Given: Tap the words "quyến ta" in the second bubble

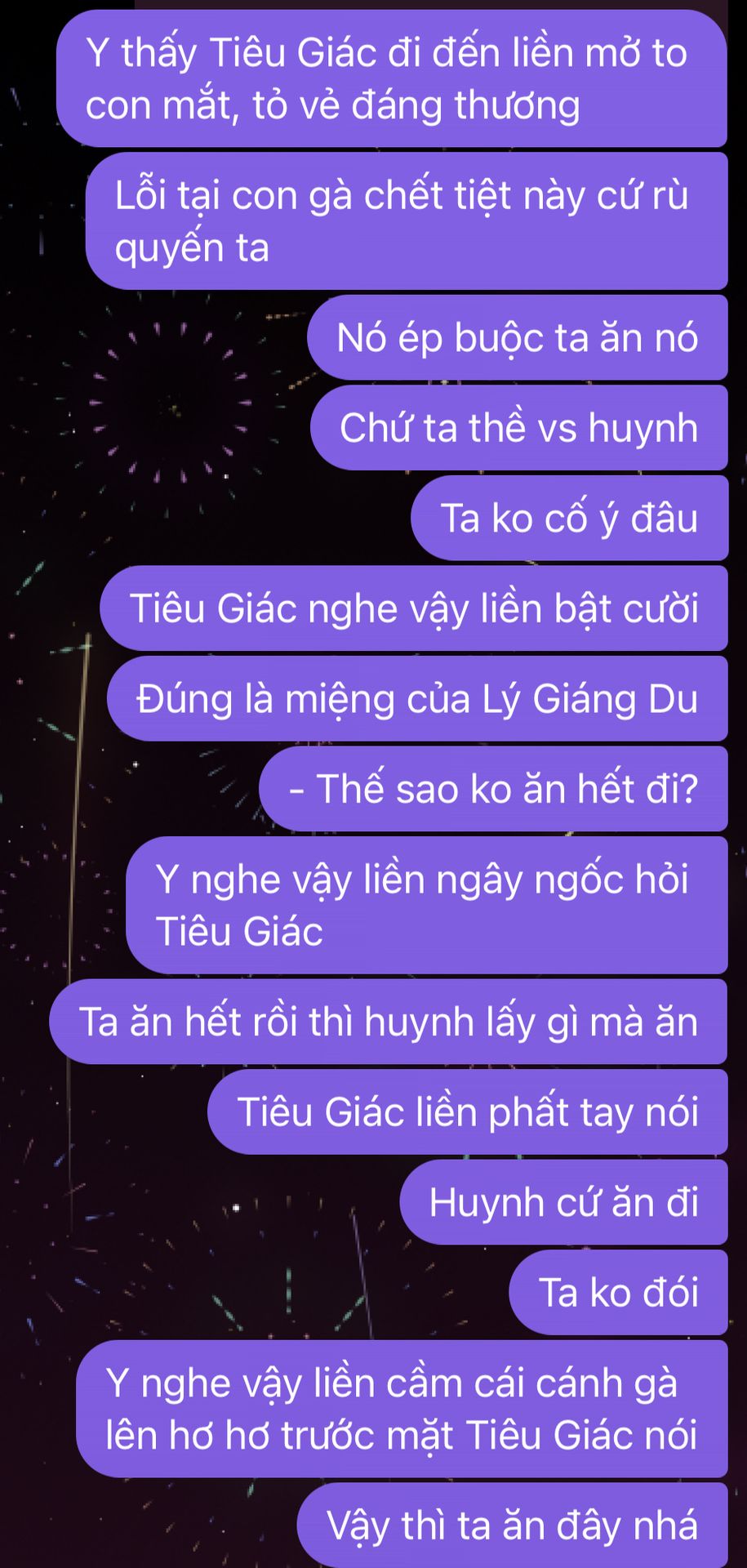Looking at the screenshot, I should click(192, 248).
